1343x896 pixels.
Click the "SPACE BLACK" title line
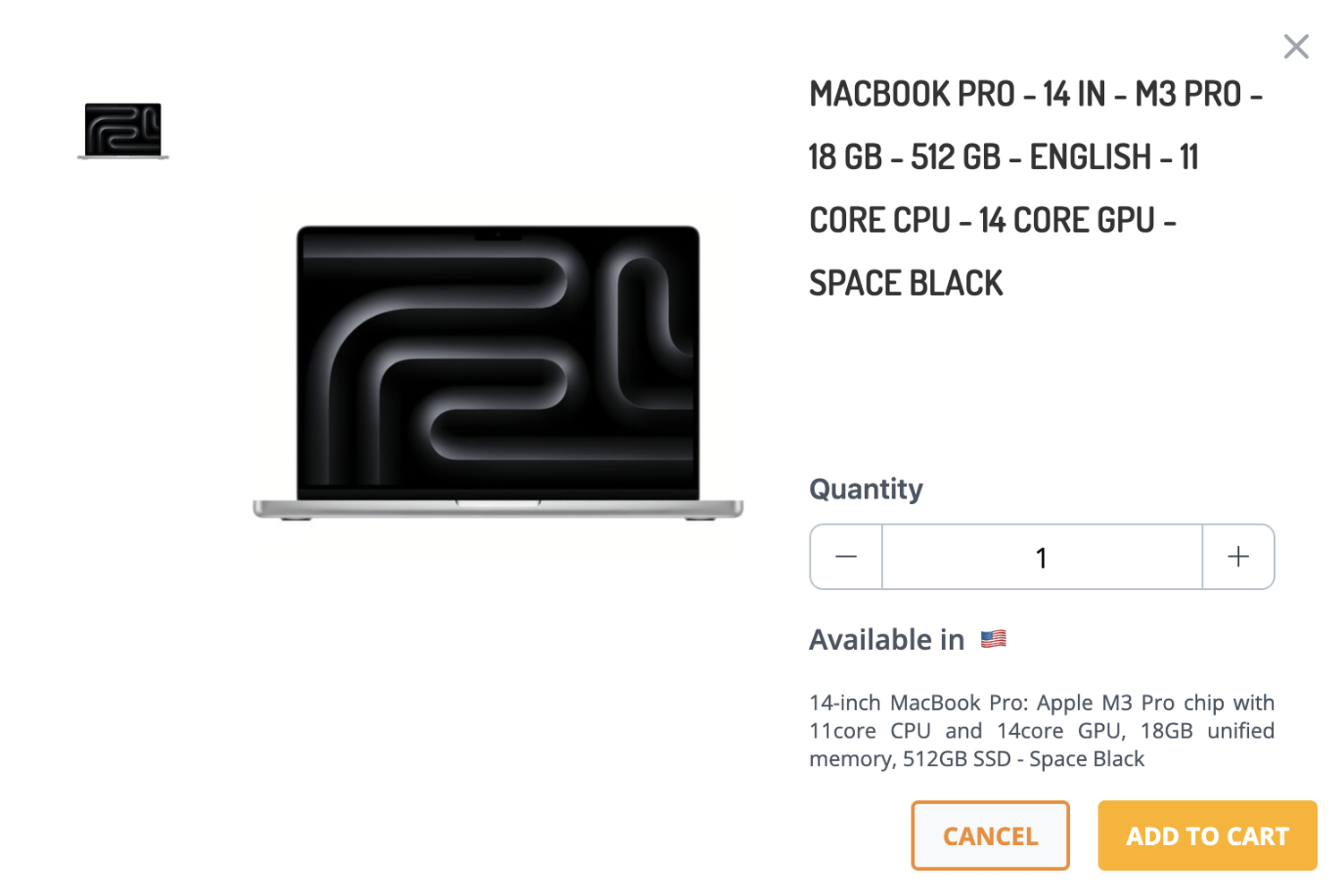pyautogui.click(x=905, y=284)
